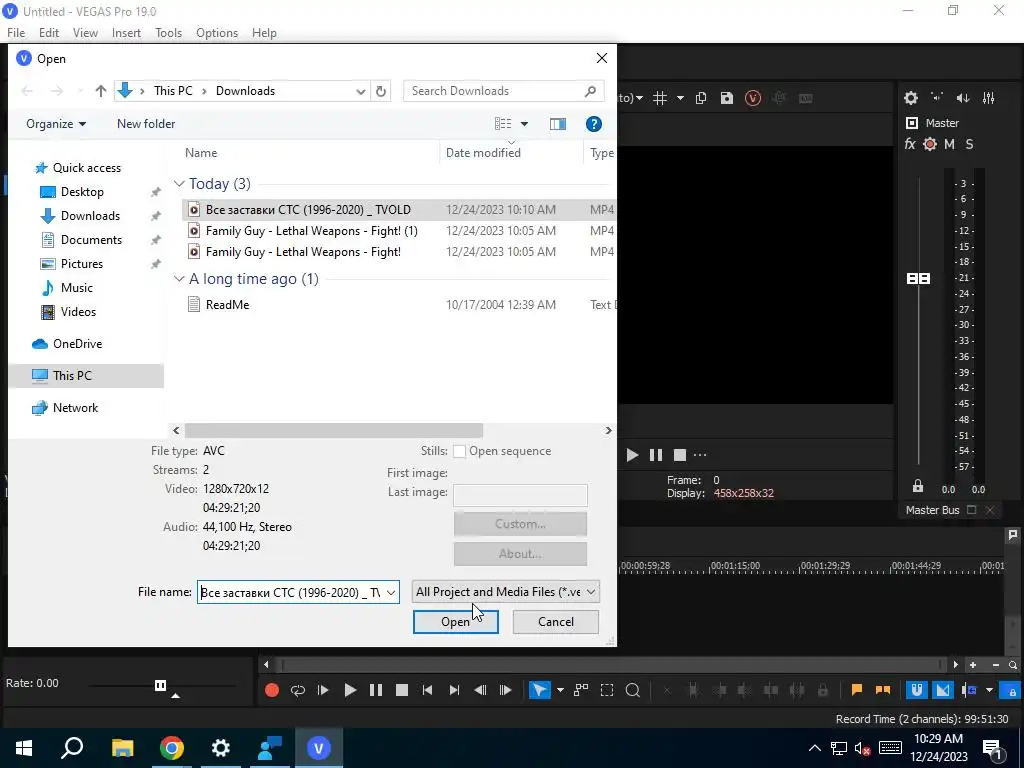1024x768 pixels.
Task: Click the Pause button in the timeline transport
Action: coord(376,690)
